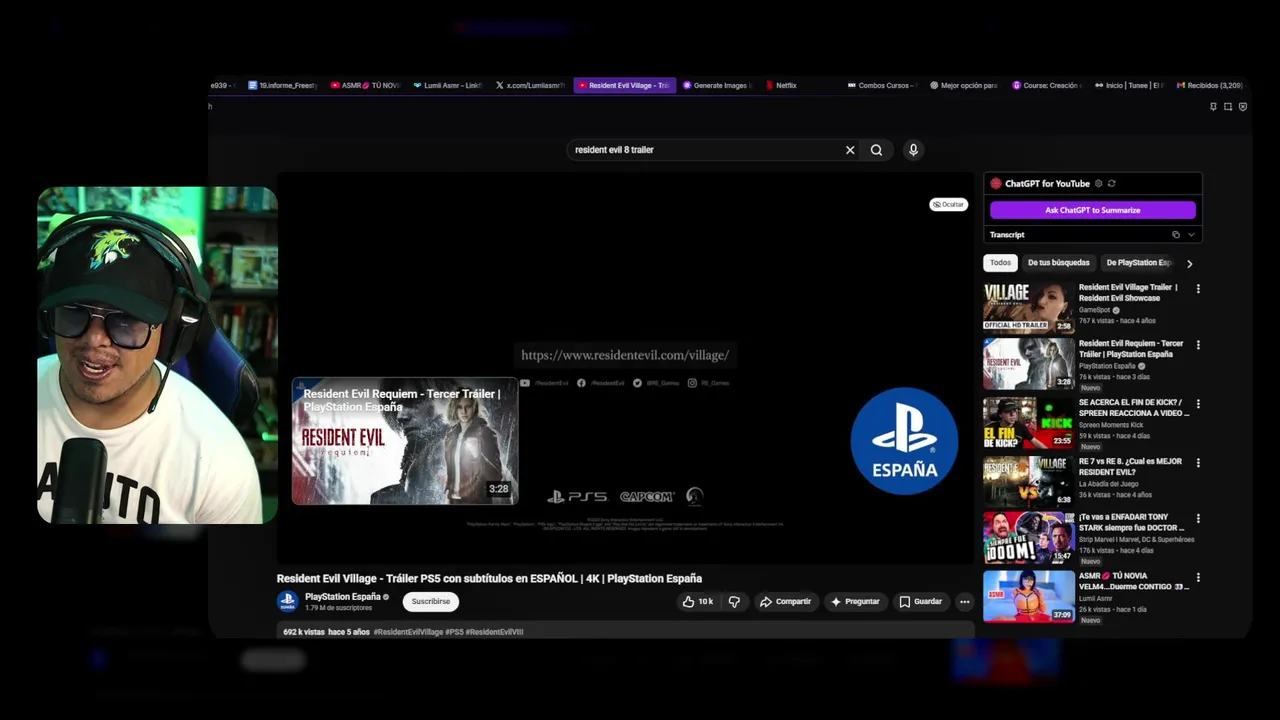Open the PlayStation España channel avatar

287,602
